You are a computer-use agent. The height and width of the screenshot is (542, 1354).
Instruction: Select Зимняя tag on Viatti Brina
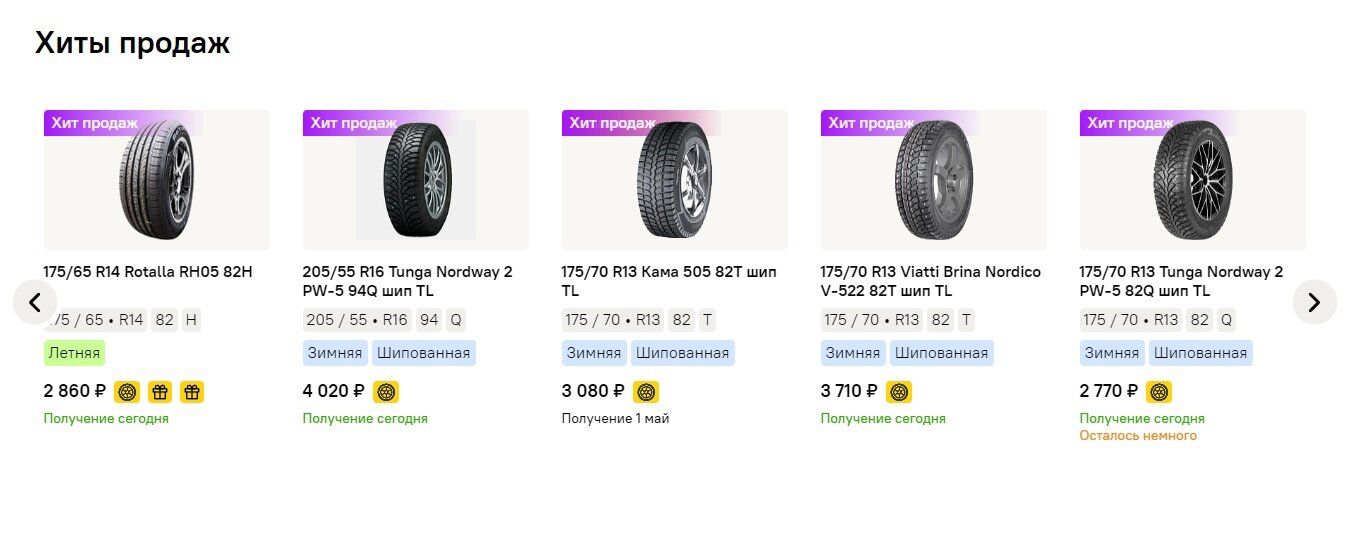pyautogui.click(x=852, y=353)
